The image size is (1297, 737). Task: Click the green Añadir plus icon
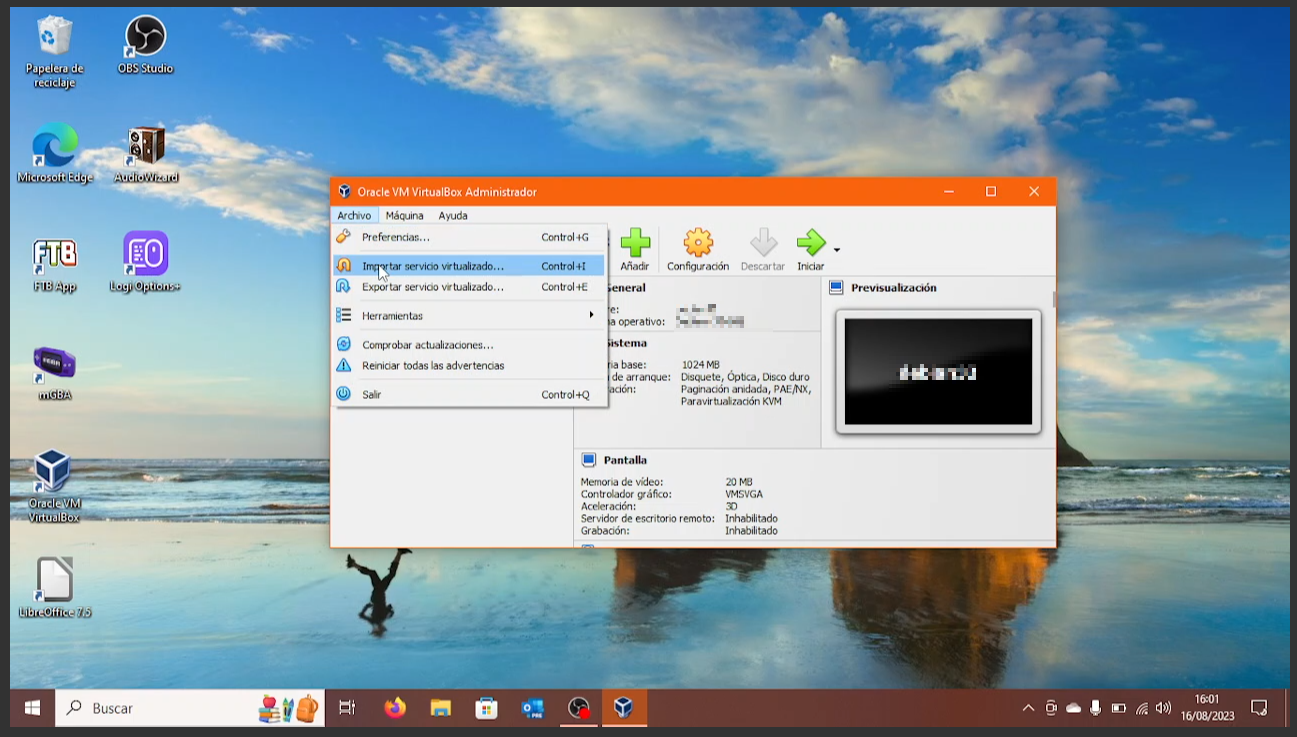635,243
